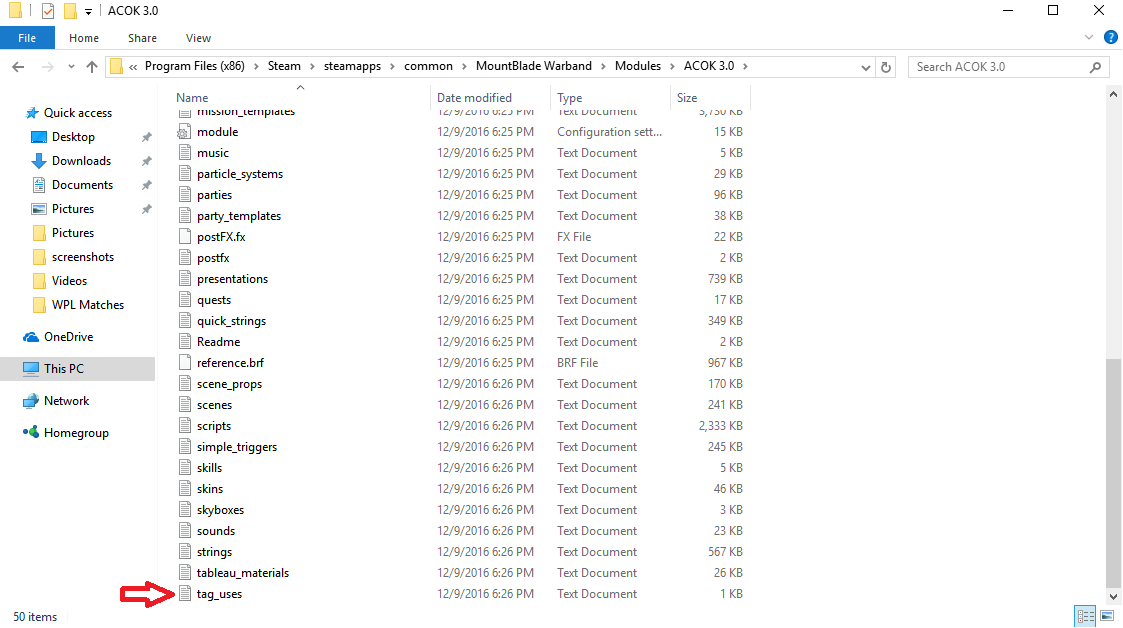Select the presentations file name
The height and width of the screenshot is (628, 1123).
click(232, 279)
